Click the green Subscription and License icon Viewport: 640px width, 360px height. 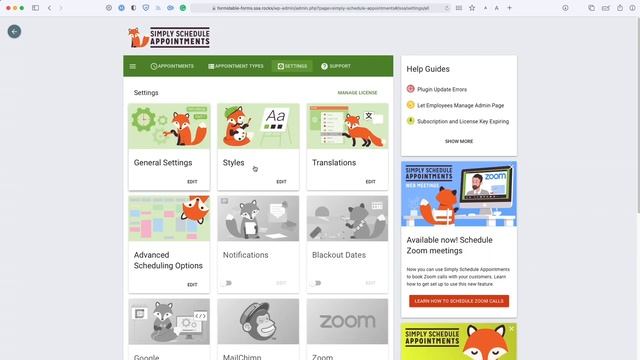410,121
